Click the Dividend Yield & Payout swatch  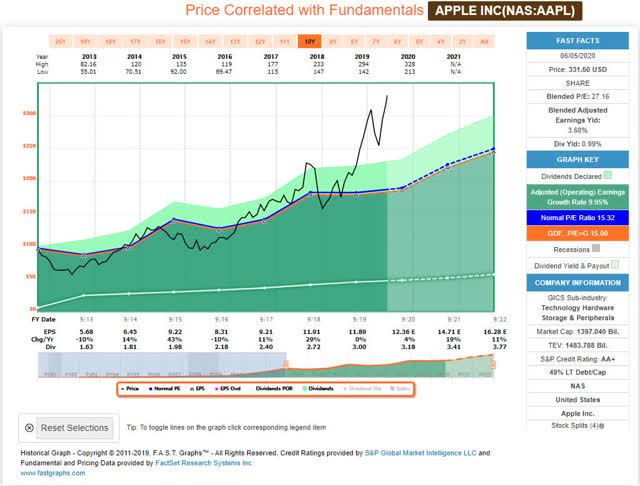click(615, 265)
